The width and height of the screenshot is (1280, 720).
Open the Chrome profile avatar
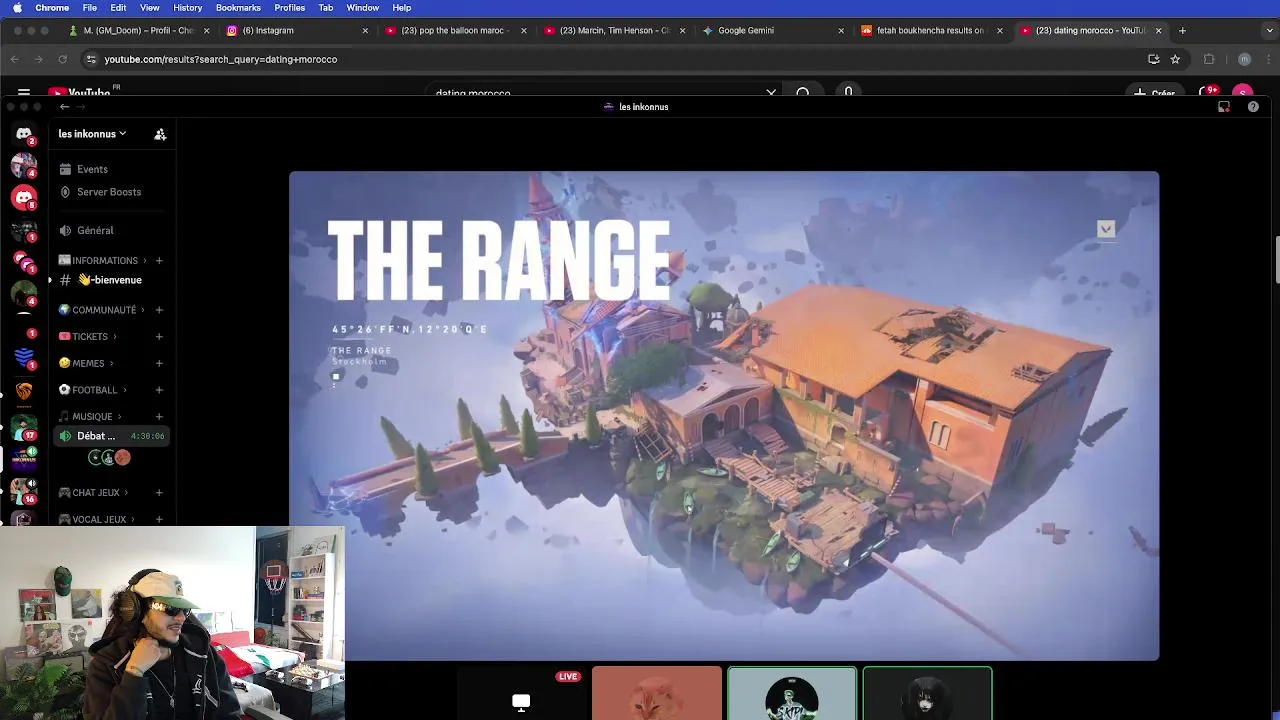pos(1244,59)
